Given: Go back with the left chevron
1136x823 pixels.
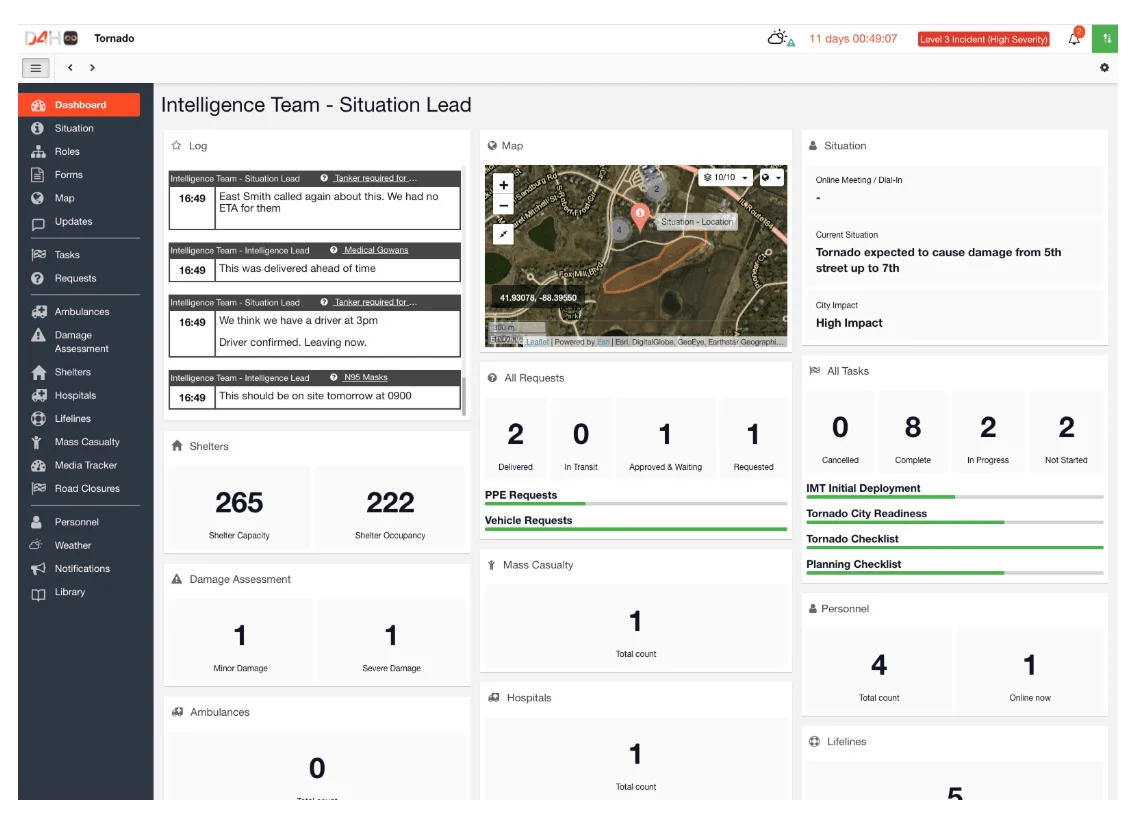Looking at the screenshot, I should point(70,67).
